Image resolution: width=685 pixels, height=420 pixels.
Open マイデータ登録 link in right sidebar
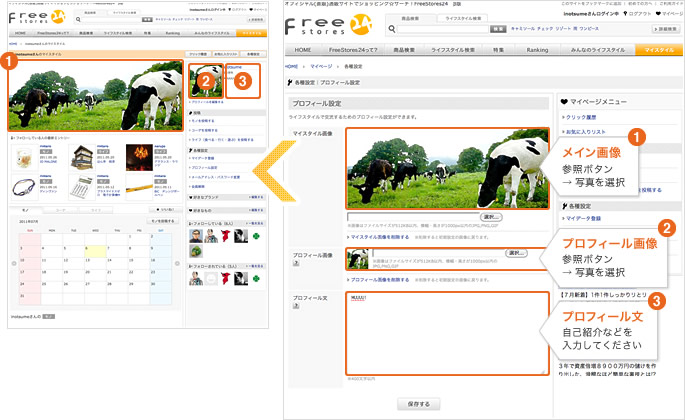582,218
